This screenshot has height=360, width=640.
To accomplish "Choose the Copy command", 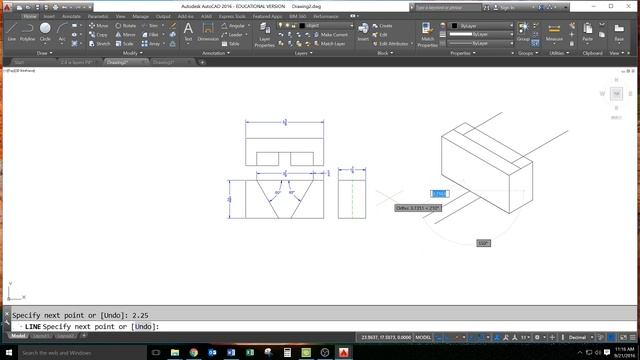I will (x=98, y=35).
